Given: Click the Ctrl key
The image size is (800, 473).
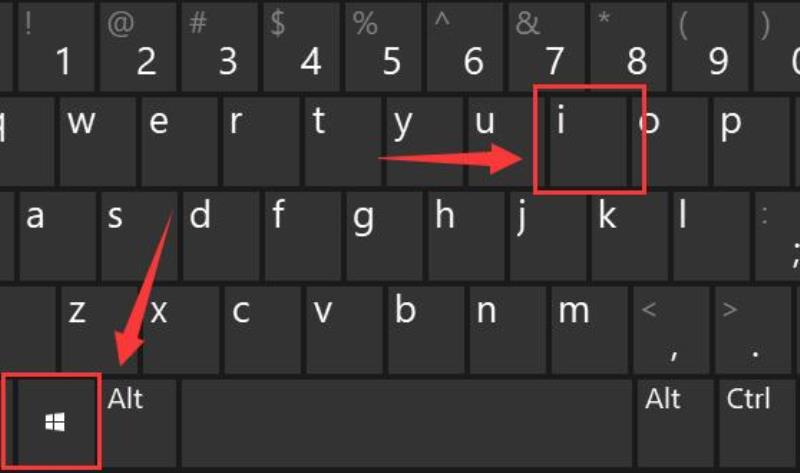Looking at the screenshot, I should point(757,422).
